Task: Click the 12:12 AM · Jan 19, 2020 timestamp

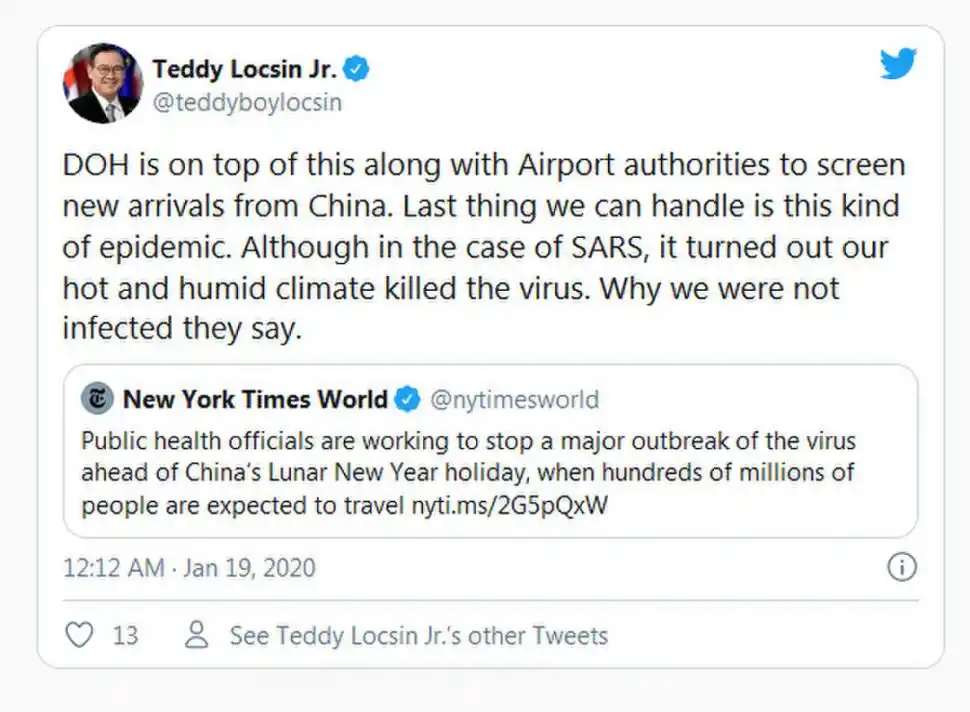Action: (189, 568)
